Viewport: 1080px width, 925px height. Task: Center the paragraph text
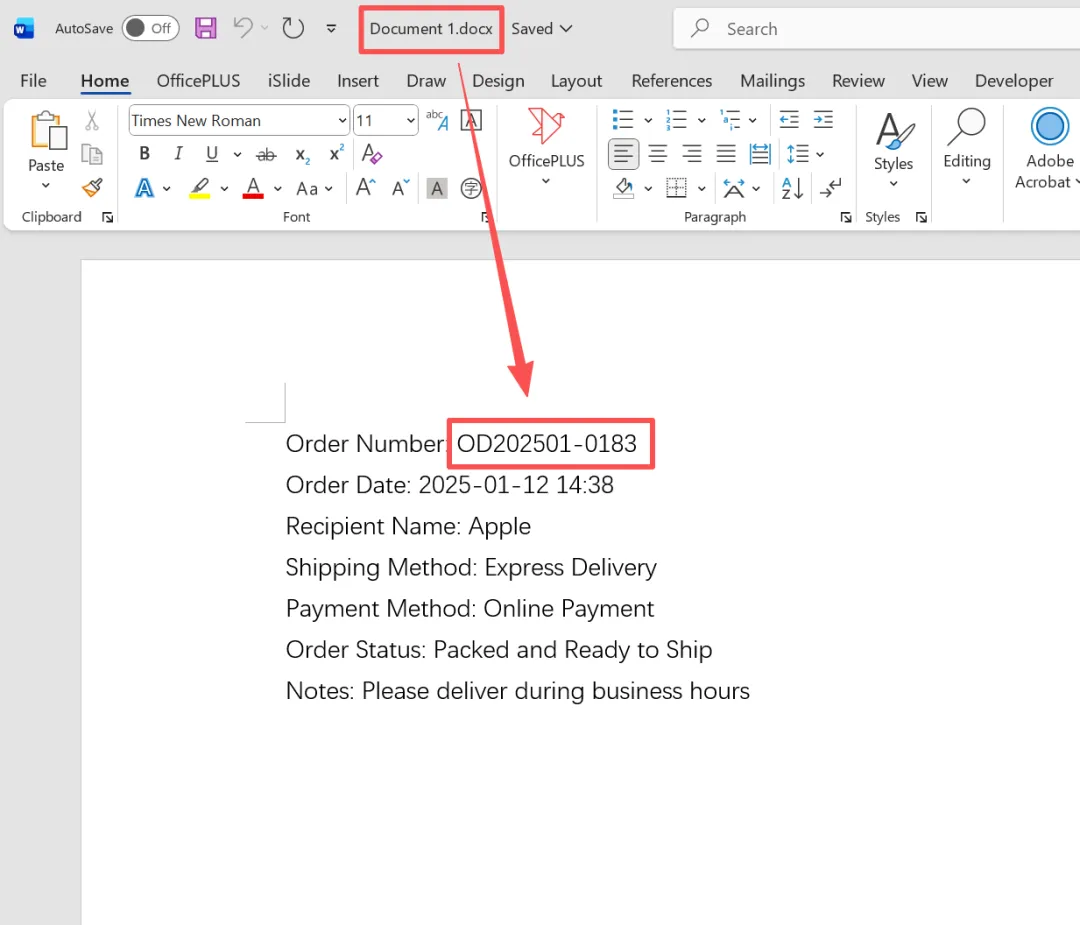(x=658, y=154)
